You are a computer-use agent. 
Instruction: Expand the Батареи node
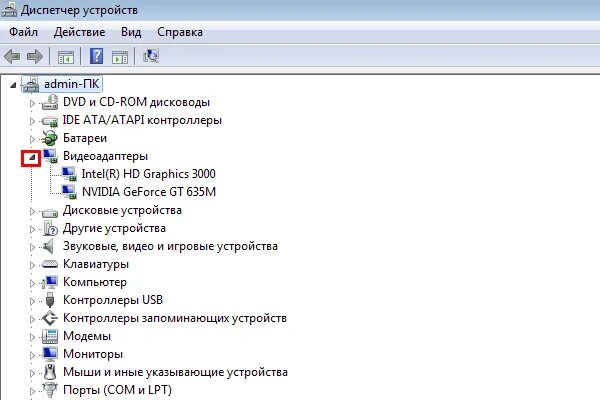click(x=32, y=139)
